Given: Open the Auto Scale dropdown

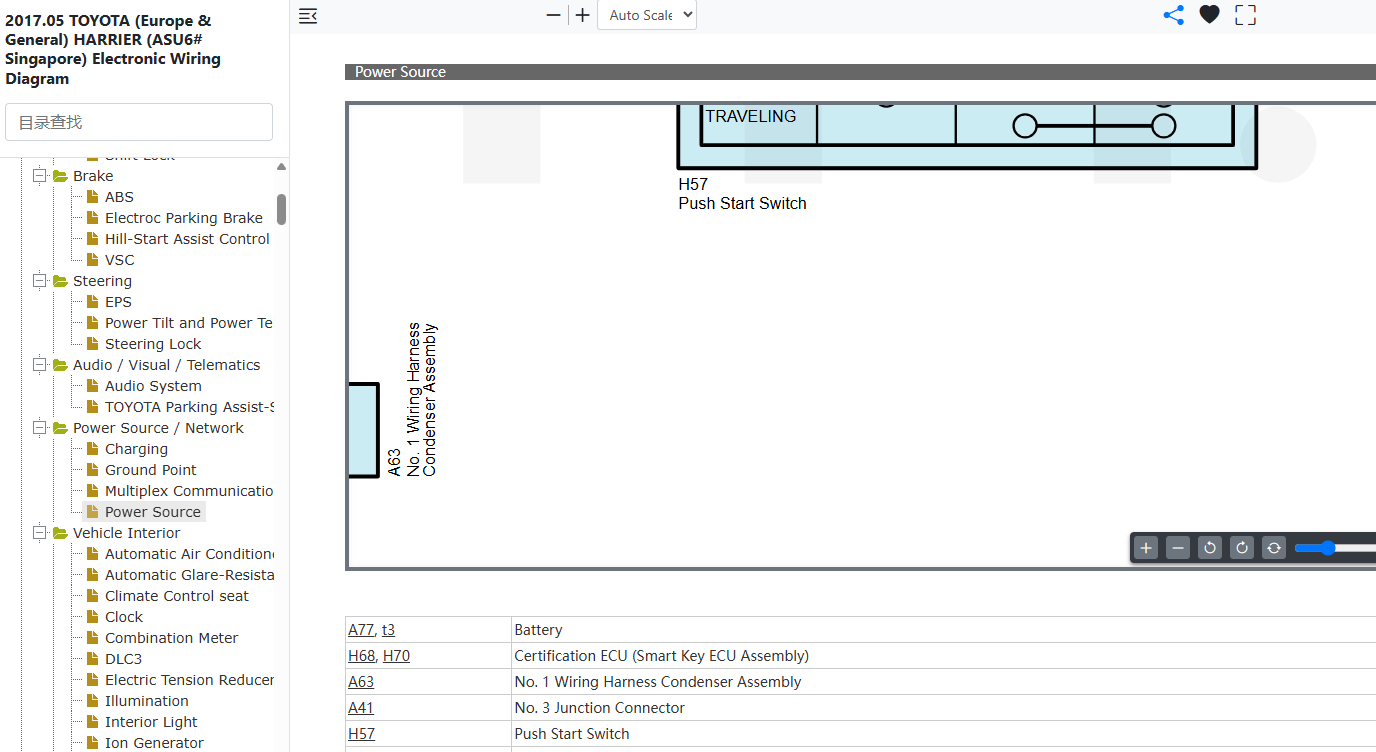Looking at the screenshot, I should [x=647, y=15].
